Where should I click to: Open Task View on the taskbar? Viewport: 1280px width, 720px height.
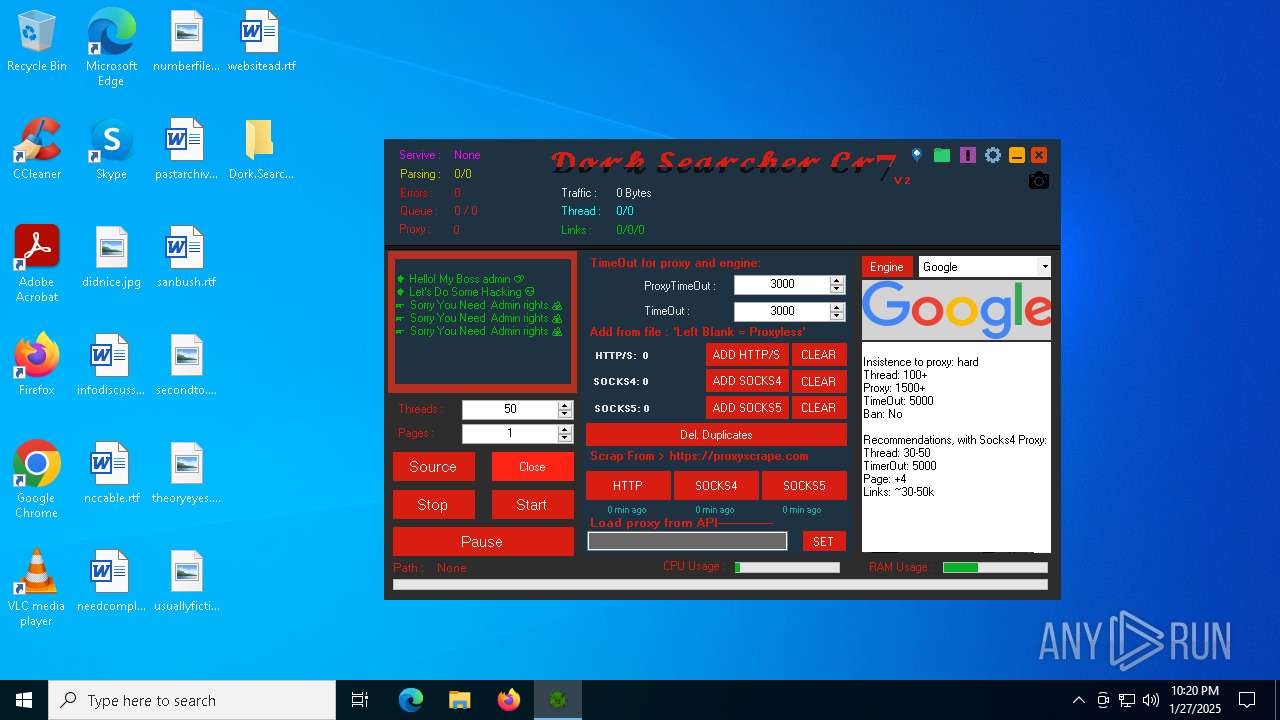(360, 700)
